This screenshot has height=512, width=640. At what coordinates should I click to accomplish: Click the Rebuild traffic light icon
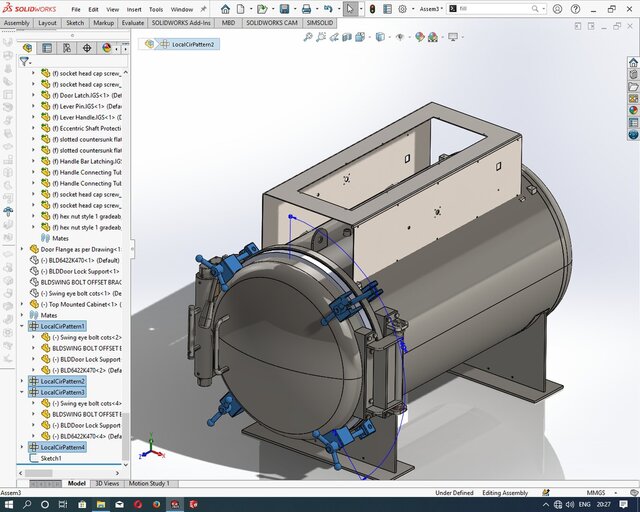(373, 8)
